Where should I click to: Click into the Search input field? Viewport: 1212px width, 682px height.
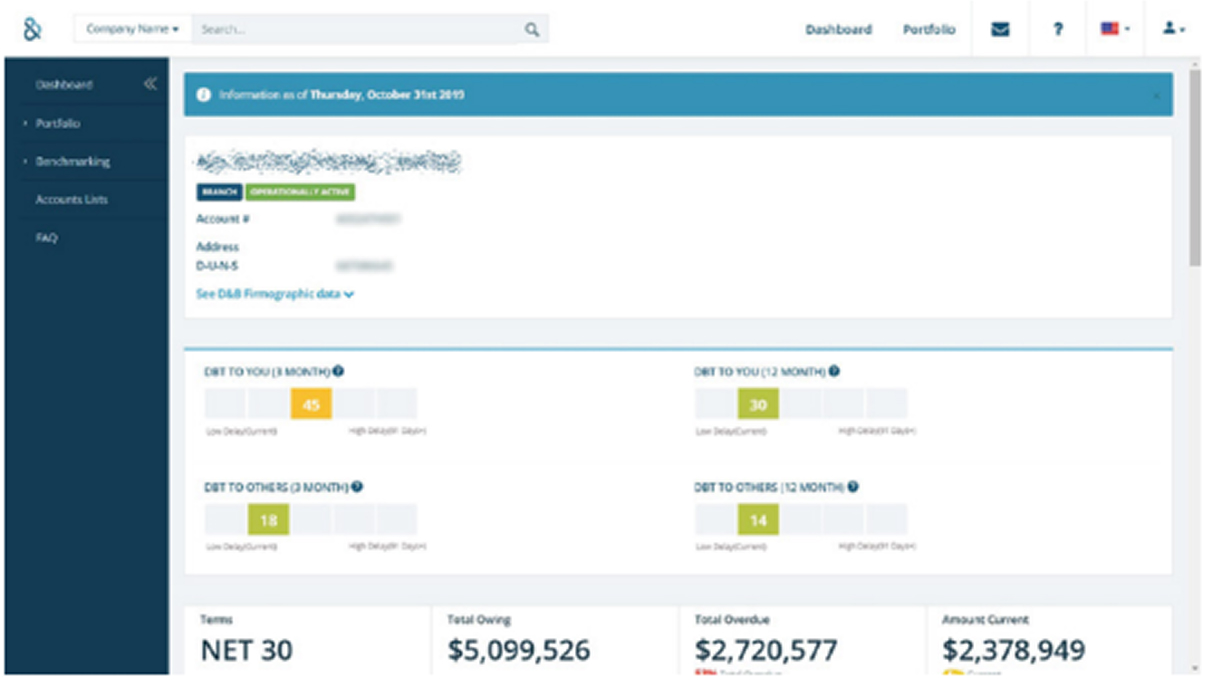[x=355, y=30]
